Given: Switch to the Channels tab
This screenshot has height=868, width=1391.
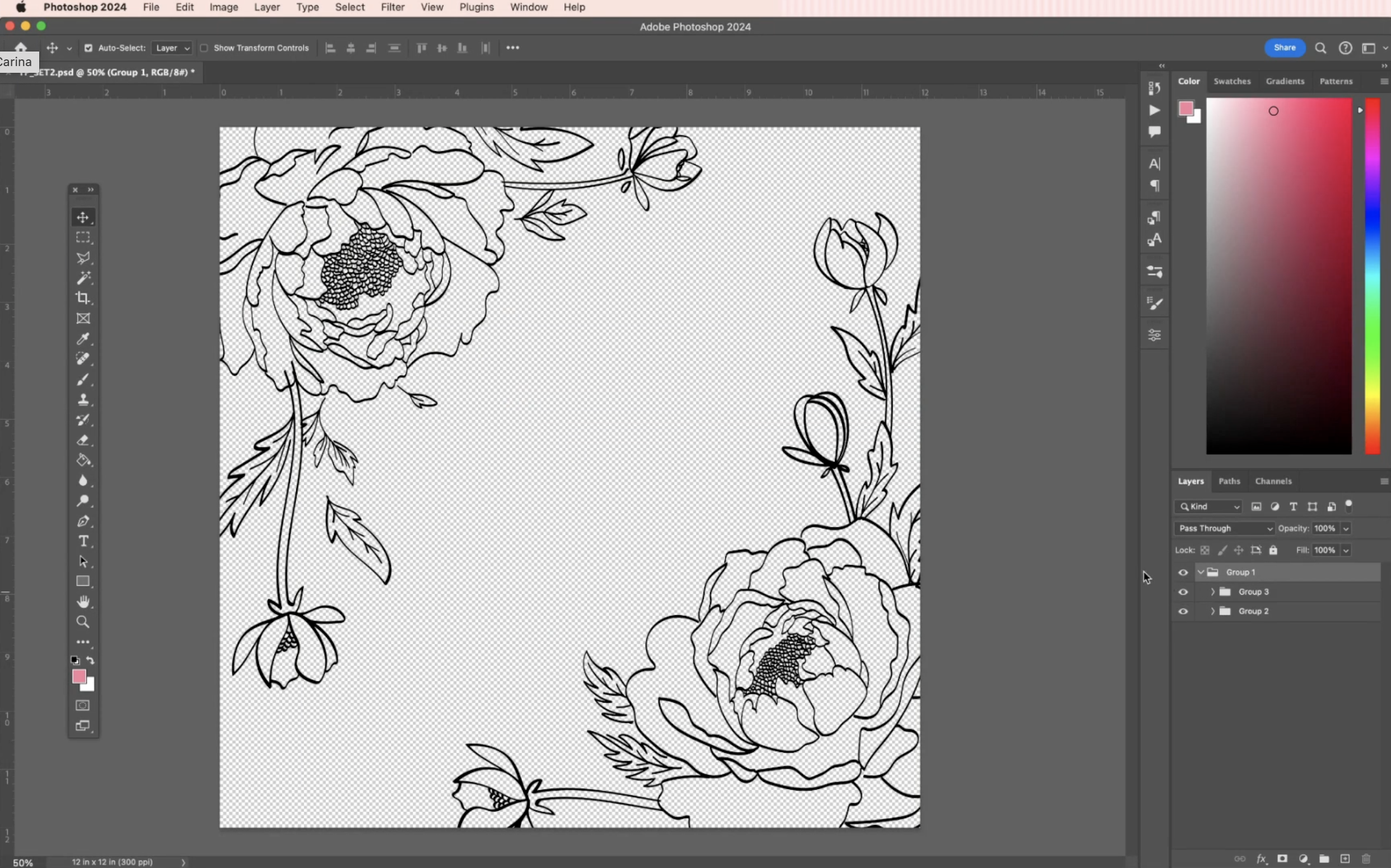Looking at the screenshot, I should (1273, 482).
